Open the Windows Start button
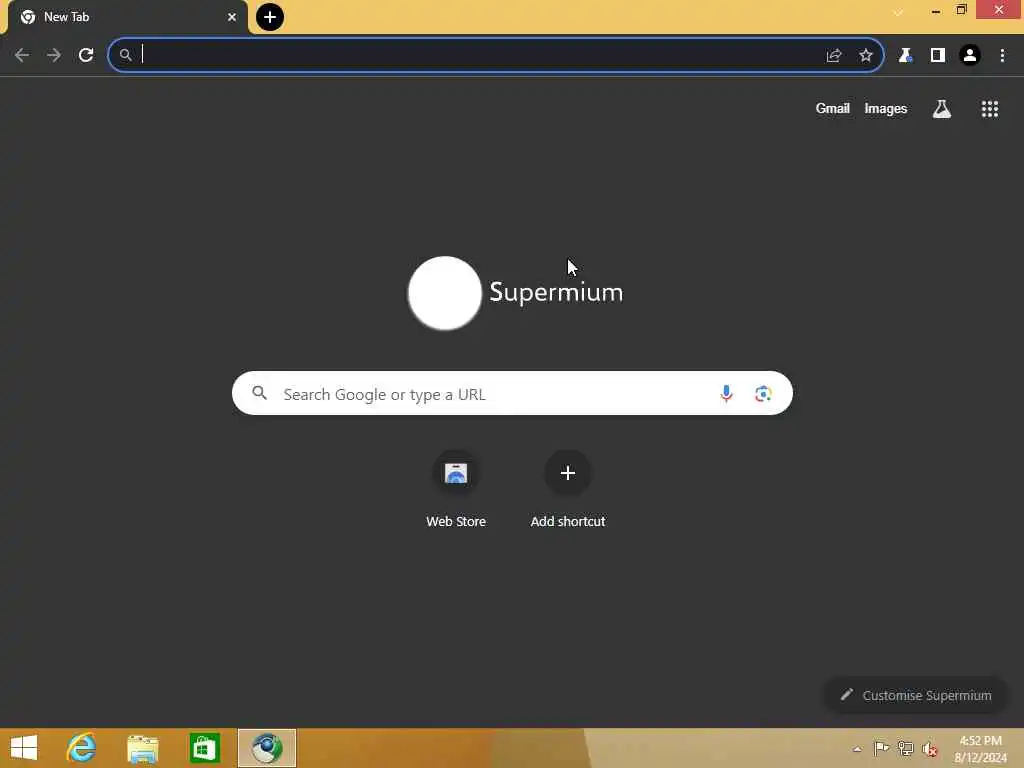Image resolution: width=1024 pixels, height=768 pixels. tap(24, 748)
